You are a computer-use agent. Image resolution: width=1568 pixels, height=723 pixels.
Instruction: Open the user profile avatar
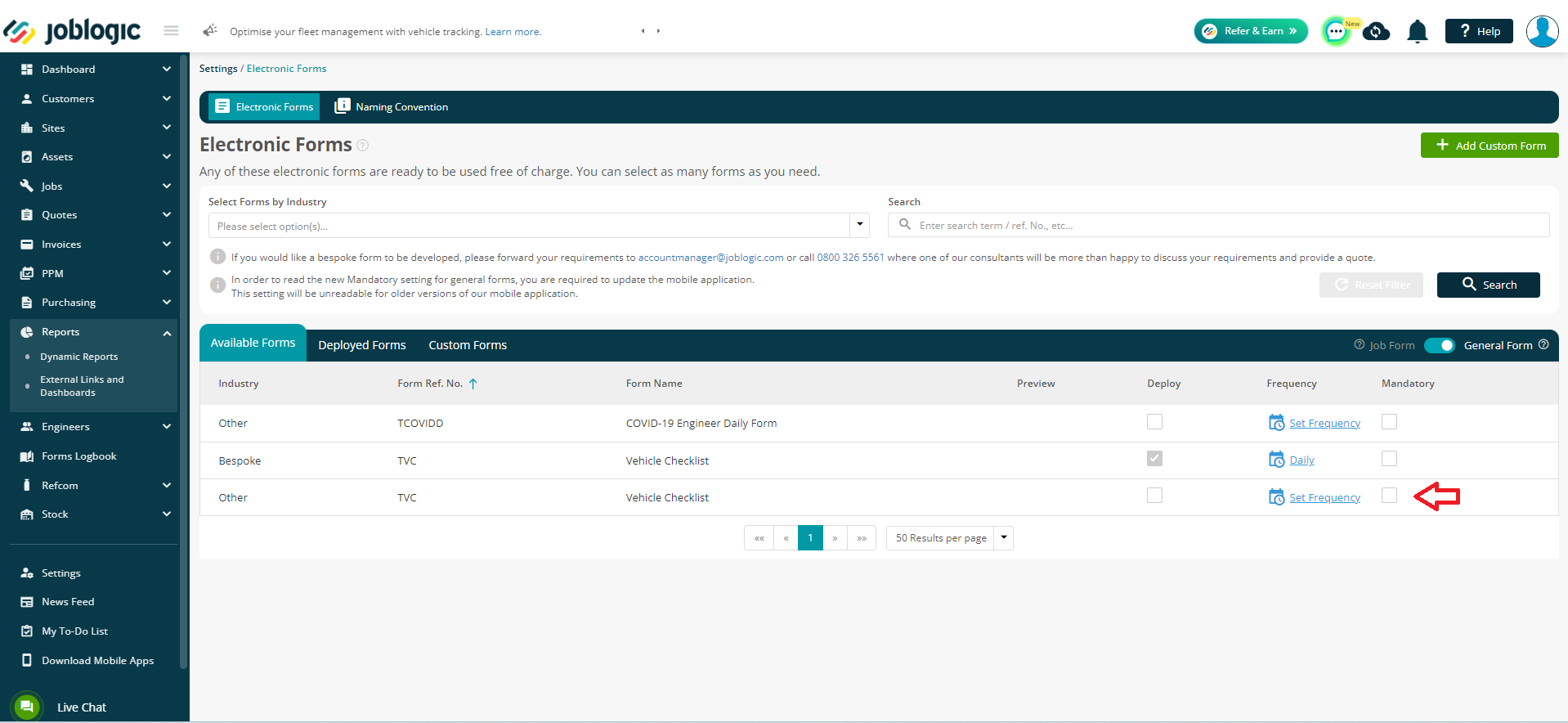point(1543,31)
